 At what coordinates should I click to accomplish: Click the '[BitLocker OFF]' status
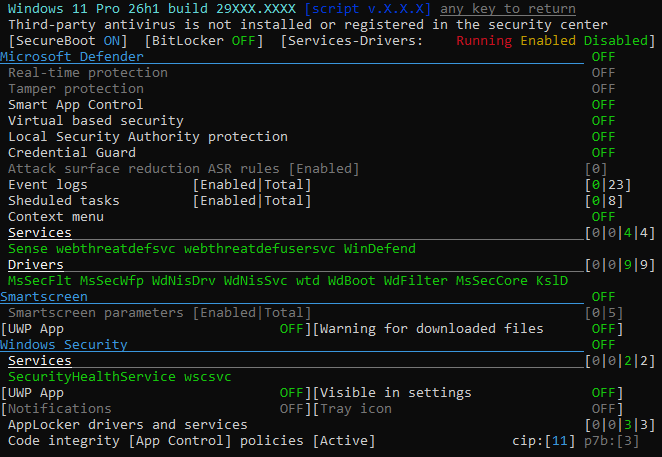(x=203, y=41)
